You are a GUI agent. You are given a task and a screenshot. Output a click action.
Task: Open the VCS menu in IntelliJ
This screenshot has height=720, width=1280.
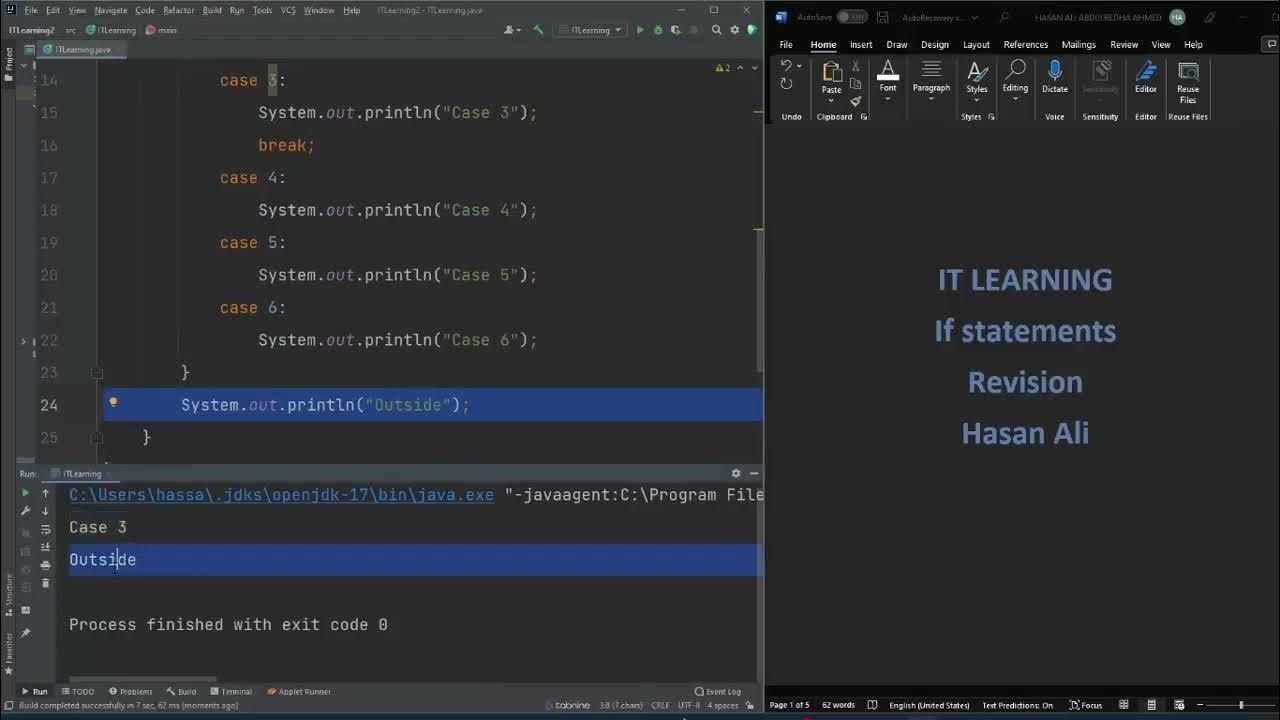click(288, 10)
